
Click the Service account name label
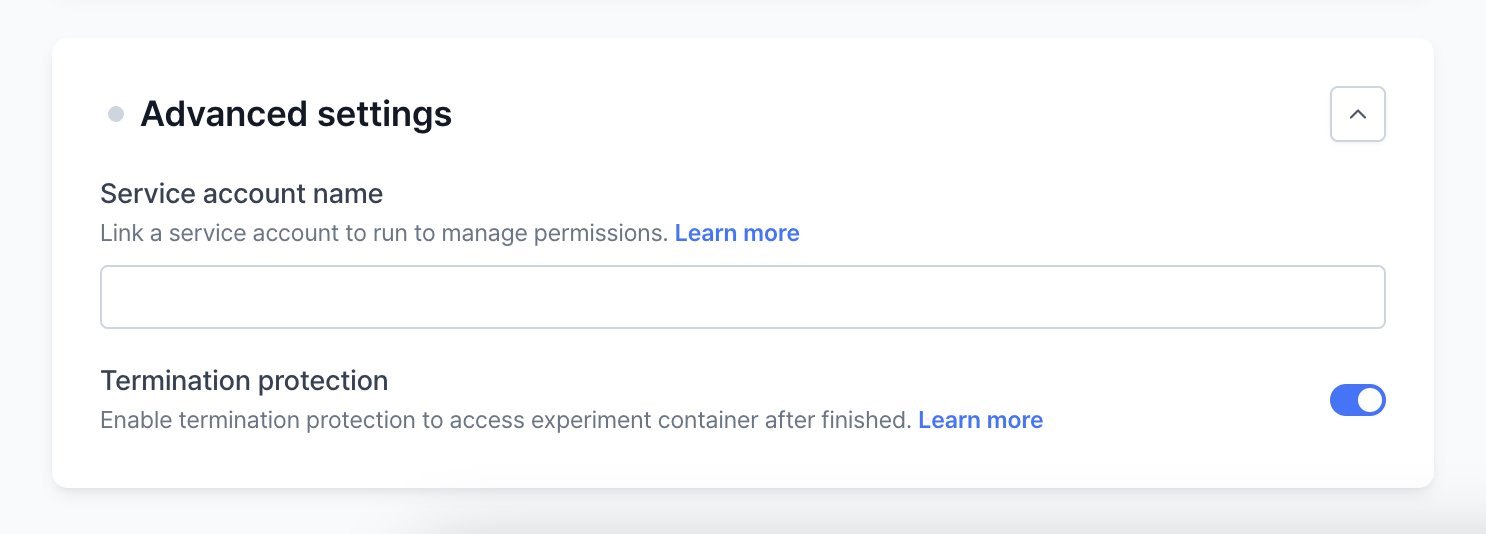click(x=241, y=193)
